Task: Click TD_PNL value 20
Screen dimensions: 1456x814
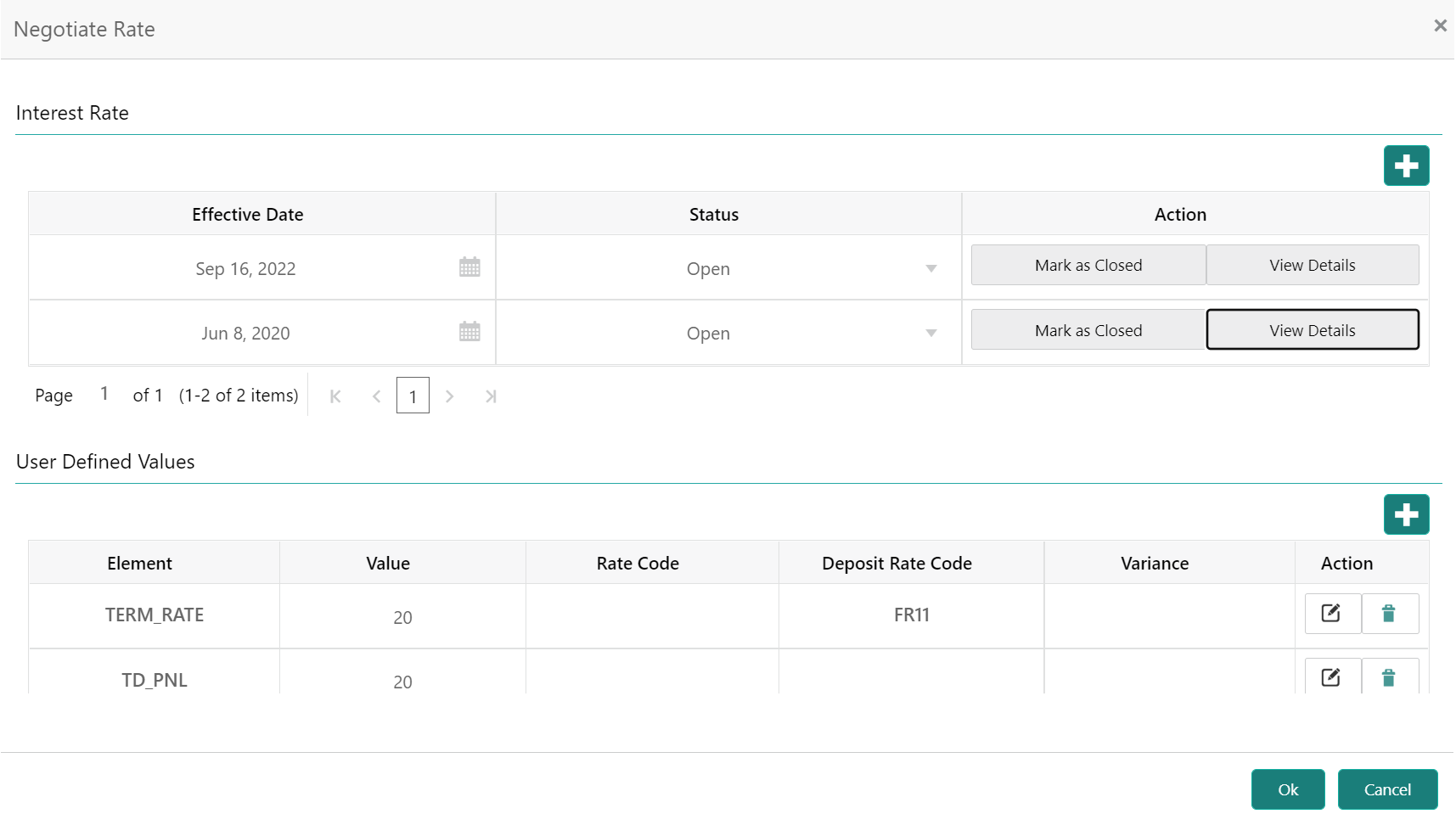Action: (402, 682)
